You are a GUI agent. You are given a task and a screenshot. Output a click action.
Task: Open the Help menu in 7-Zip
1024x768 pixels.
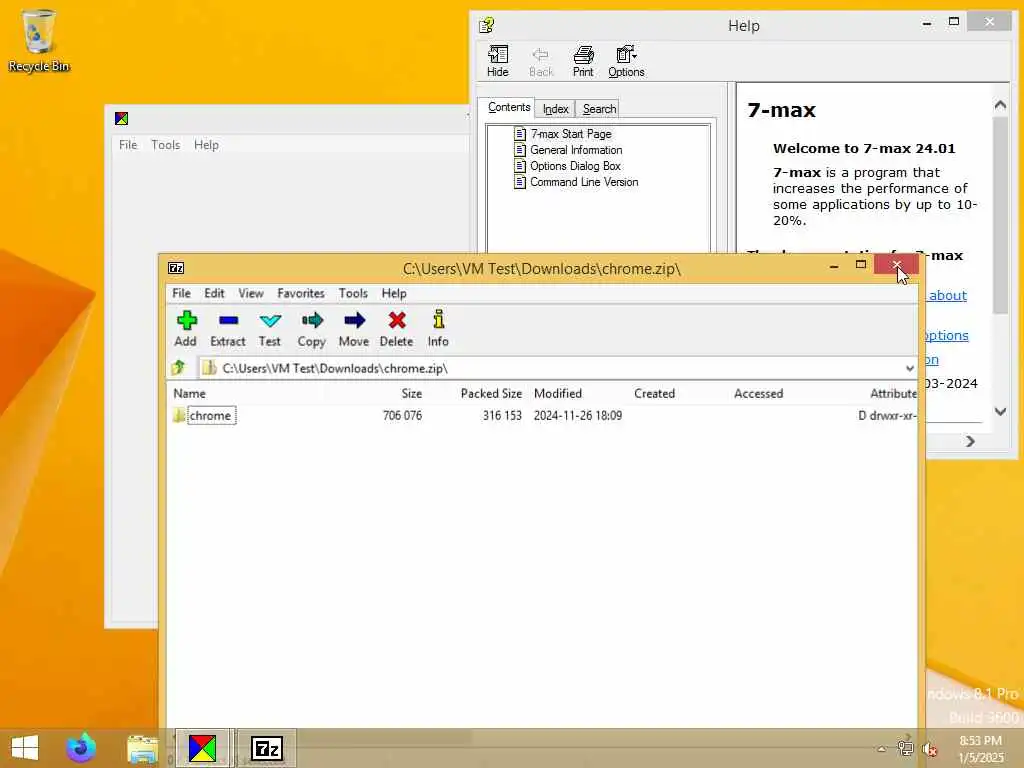coord(394,293)
